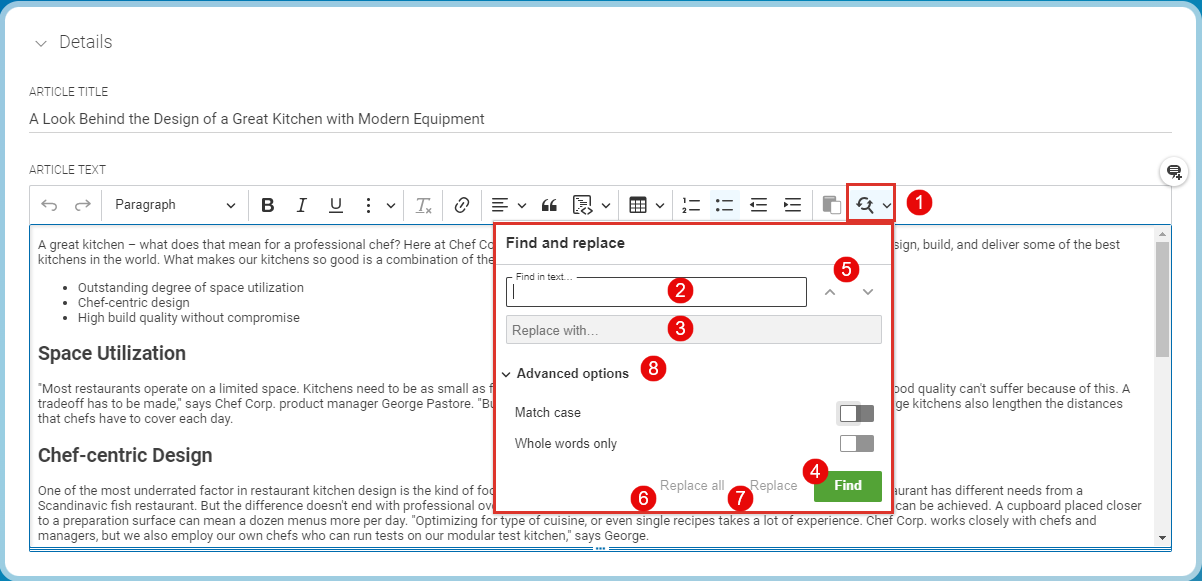
Task: Open the Paragraph style dropdown
Action: point(175,205)
